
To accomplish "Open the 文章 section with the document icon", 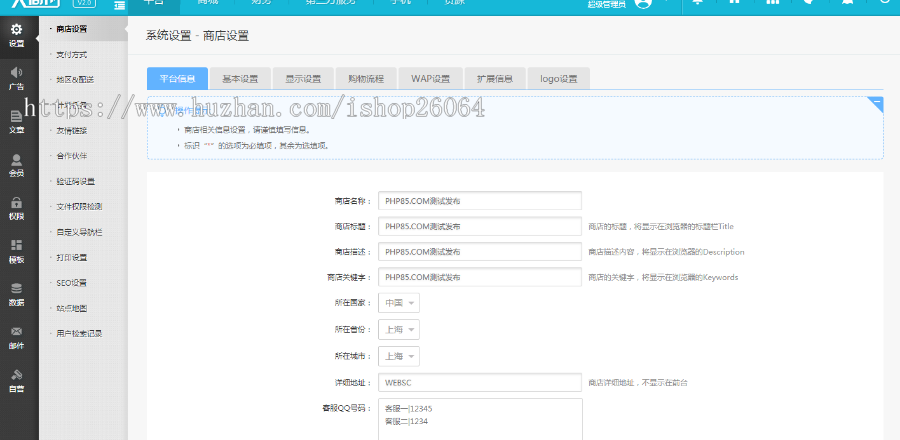I will (x=17, y=122).
